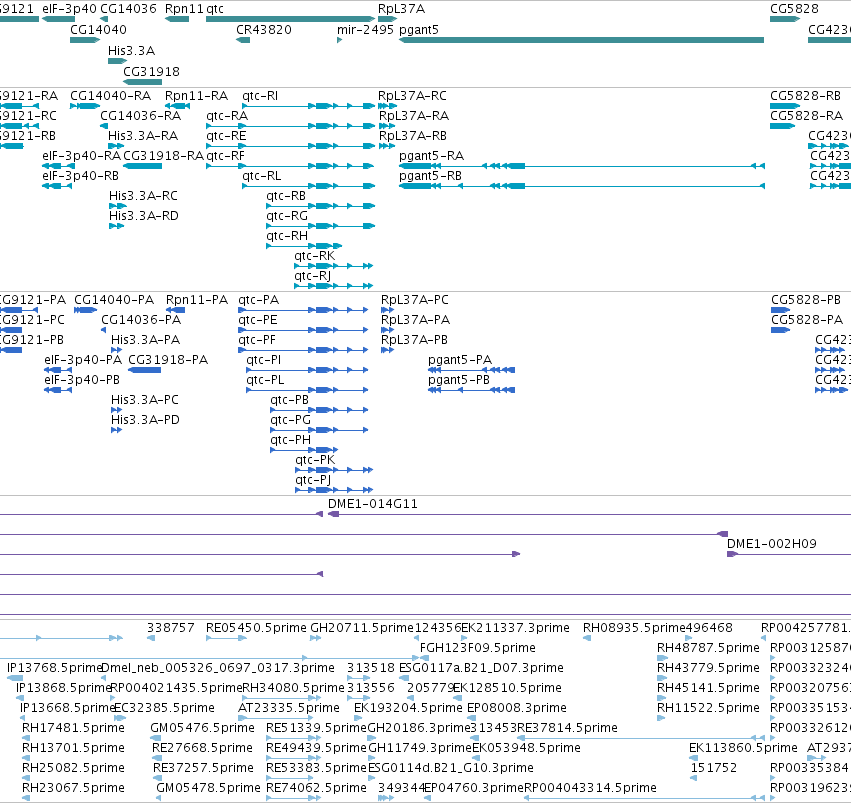The image size is (851, 803).
Task: Select the qtc-RA transcript label
Action: click(227, 116)
